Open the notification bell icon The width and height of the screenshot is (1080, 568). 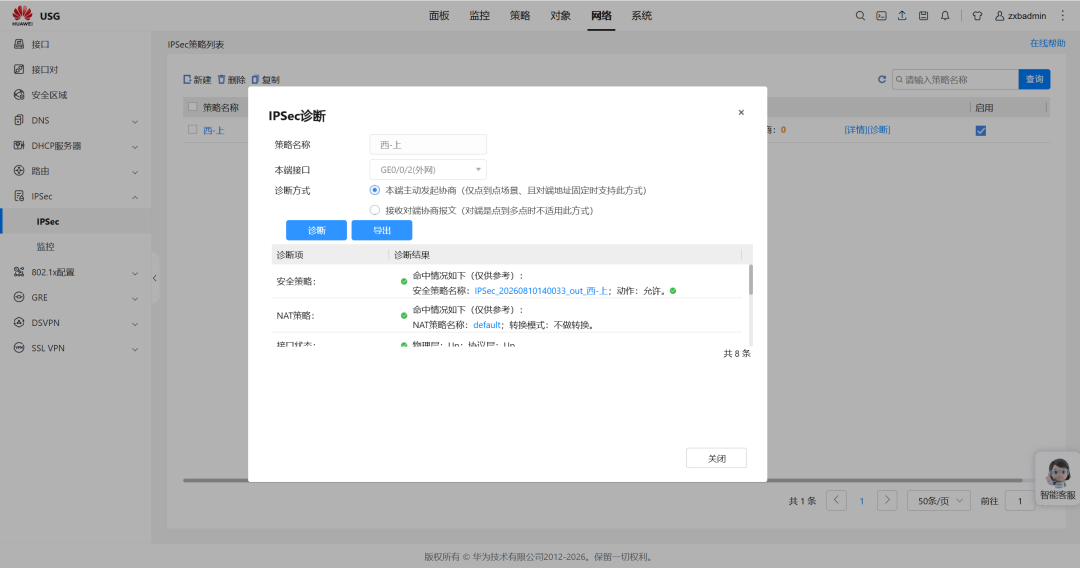945,16
